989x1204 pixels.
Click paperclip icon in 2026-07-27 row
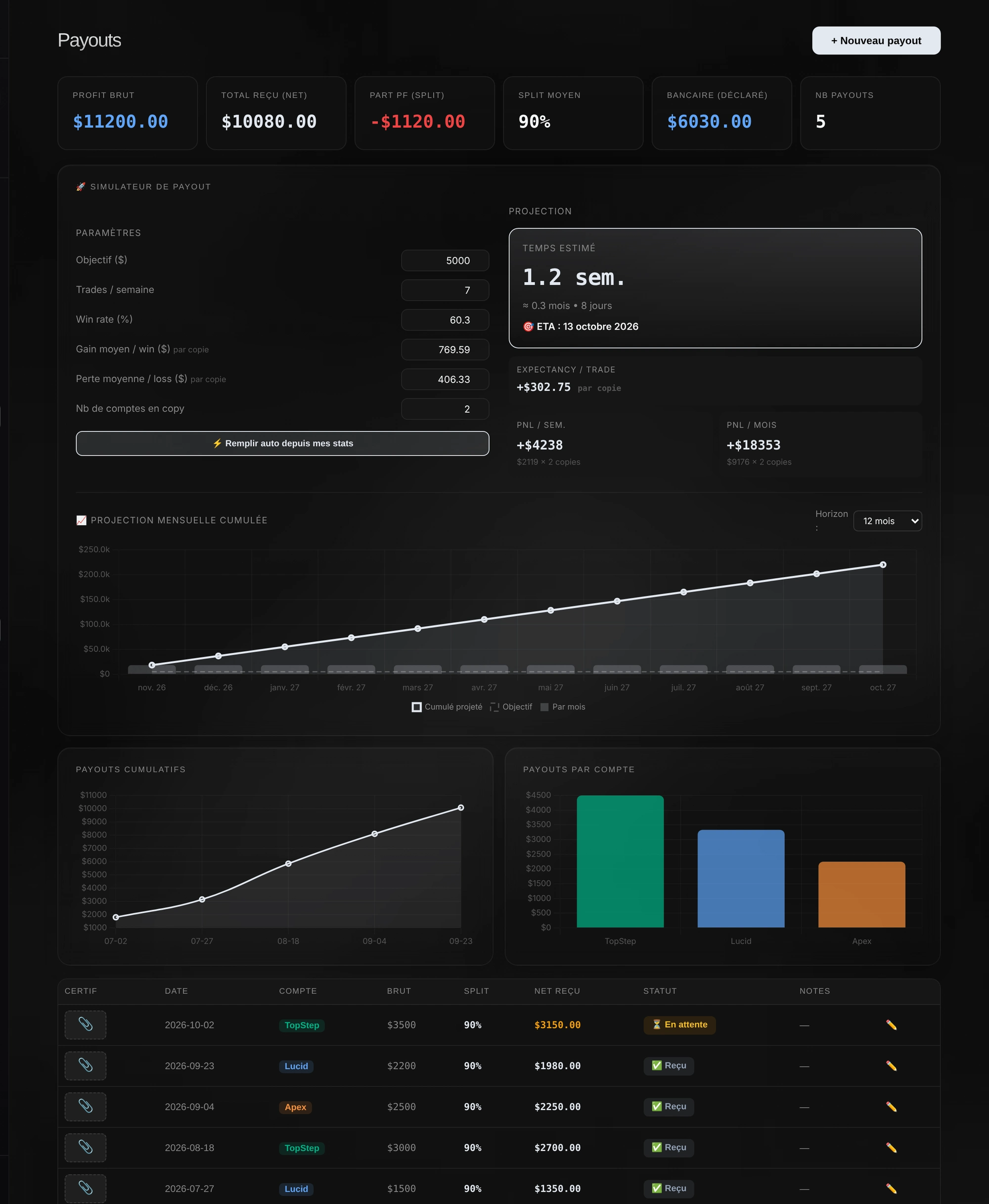click(86, 1189)
